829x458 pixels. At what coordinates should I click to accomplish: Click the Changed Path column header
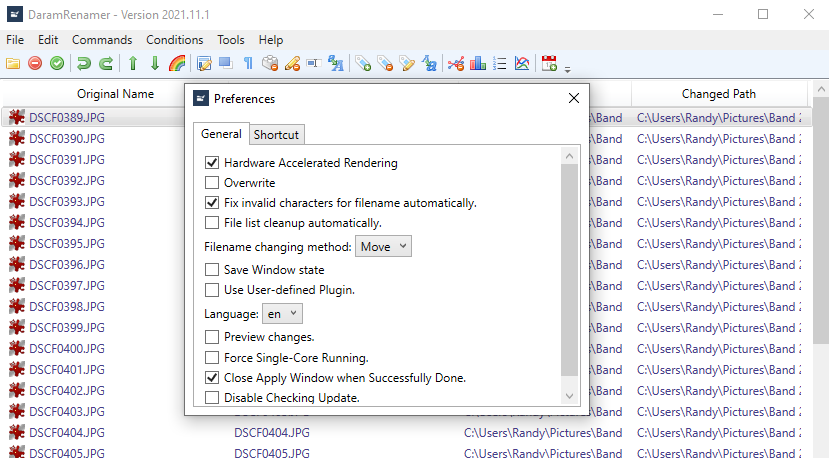(719, 94)
